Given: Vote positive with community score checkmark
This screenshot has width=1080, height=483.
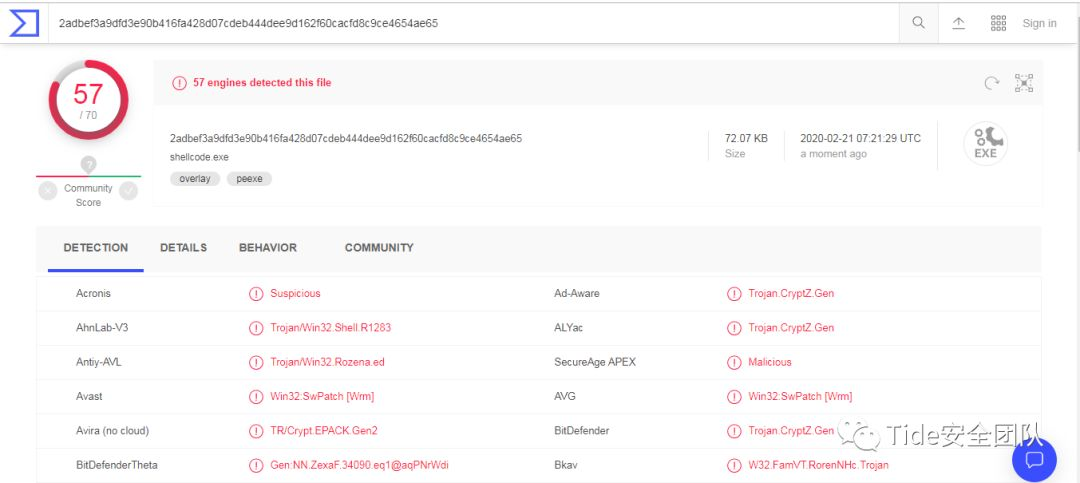Looking at the screenshot, I should 128,190.
